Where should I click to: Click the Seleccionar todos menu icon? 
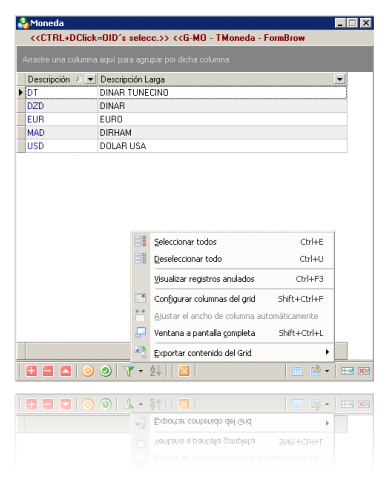coord(140,241)
